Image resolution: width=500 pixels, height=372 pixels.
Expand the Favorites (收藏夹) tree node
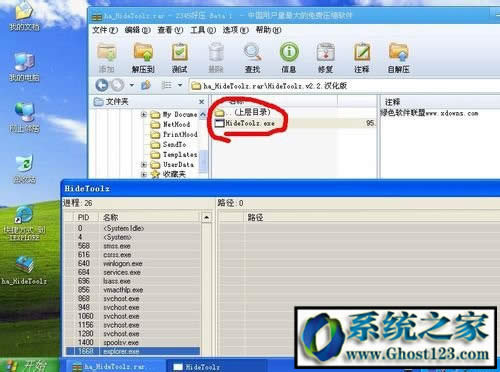click(144, 174)
